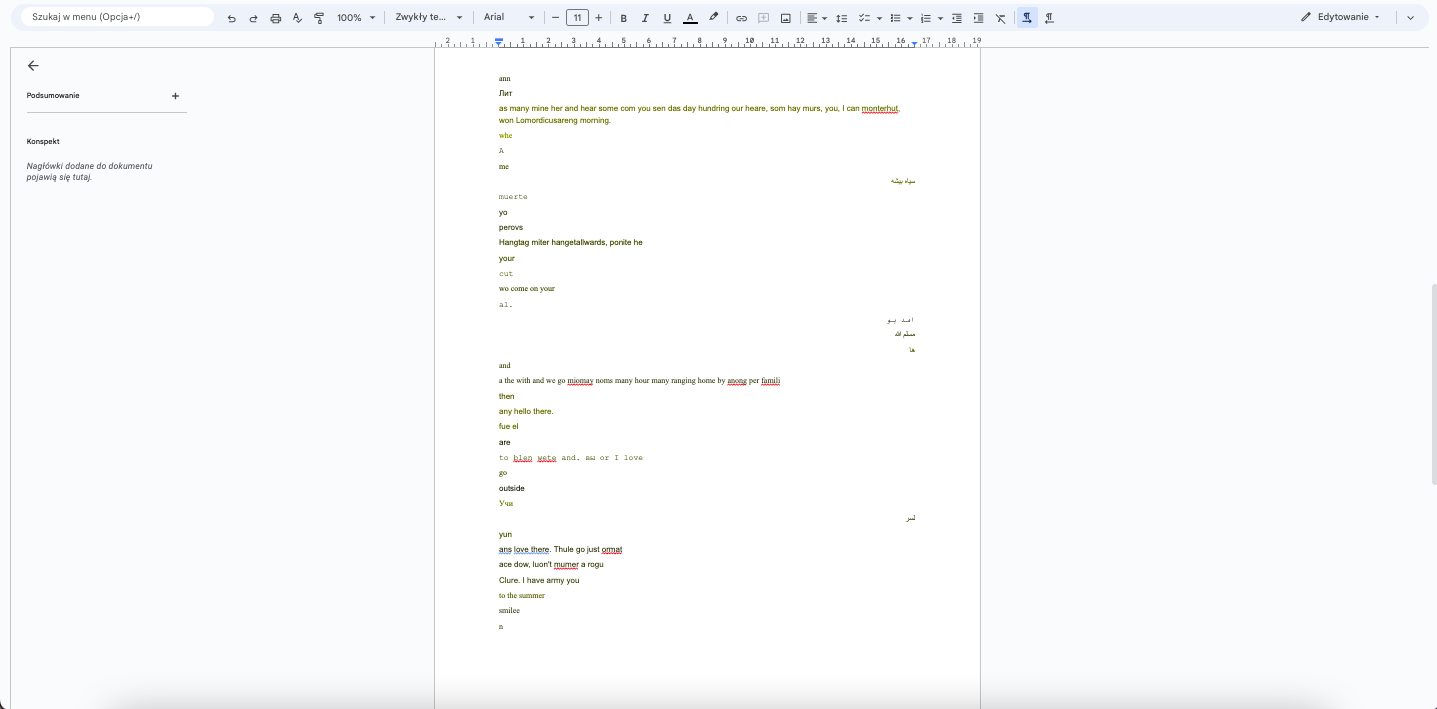Collapse the toolbar with the chevron
The image size is (1437, 709).
click(x=1410, y=18)
